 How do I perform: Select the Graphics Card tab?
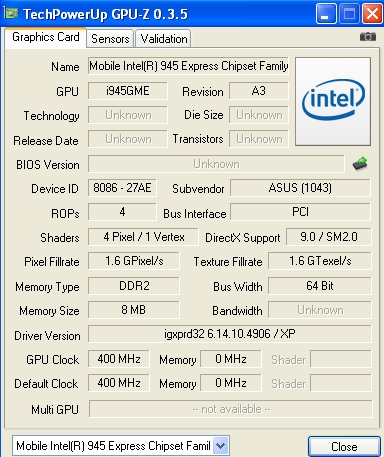click(x=46, y=37)
